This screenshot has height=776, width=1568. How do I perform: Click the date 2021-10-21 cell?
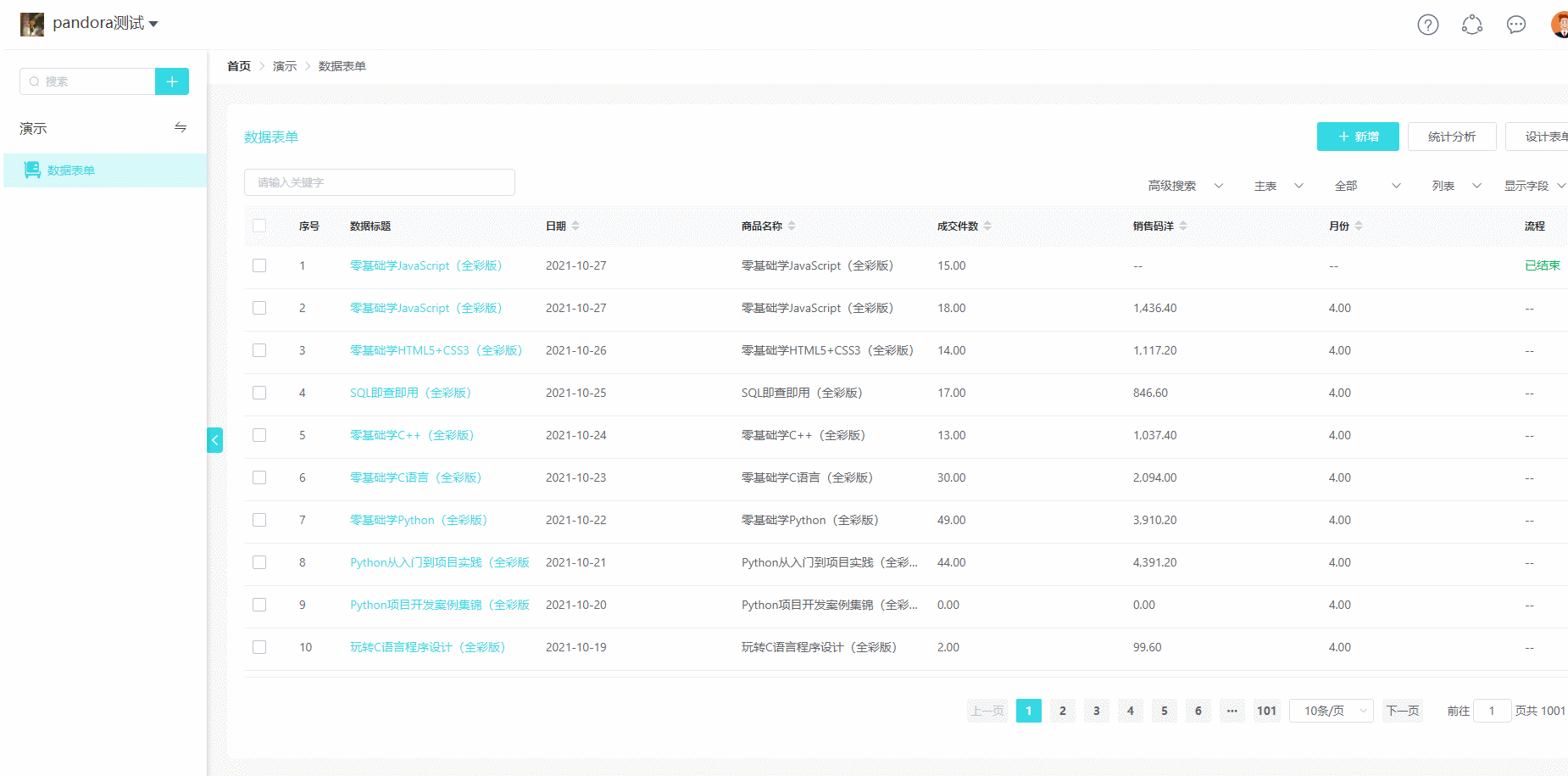click(x=576, y=562)
